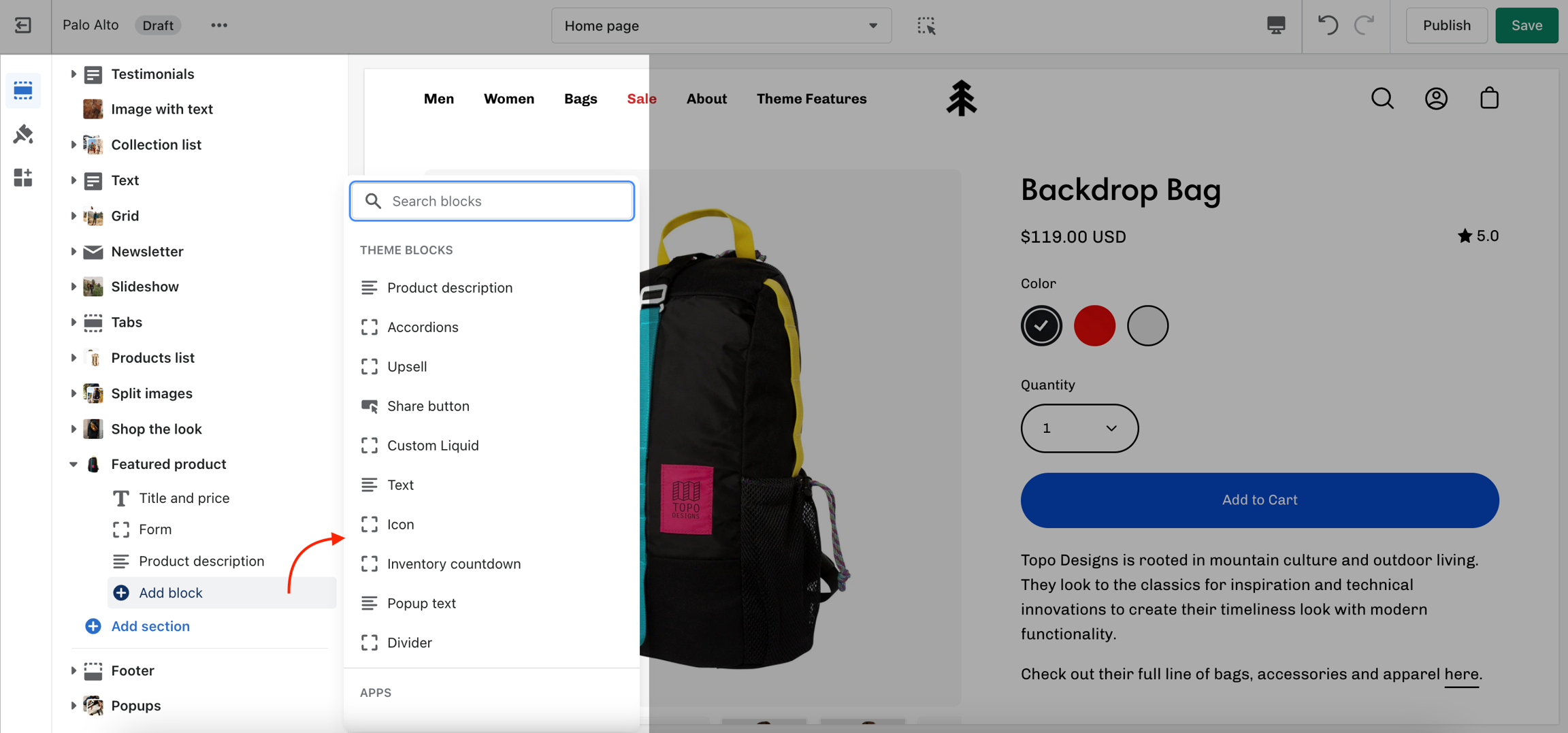Activate the inspector selection tool

[926, 26]
